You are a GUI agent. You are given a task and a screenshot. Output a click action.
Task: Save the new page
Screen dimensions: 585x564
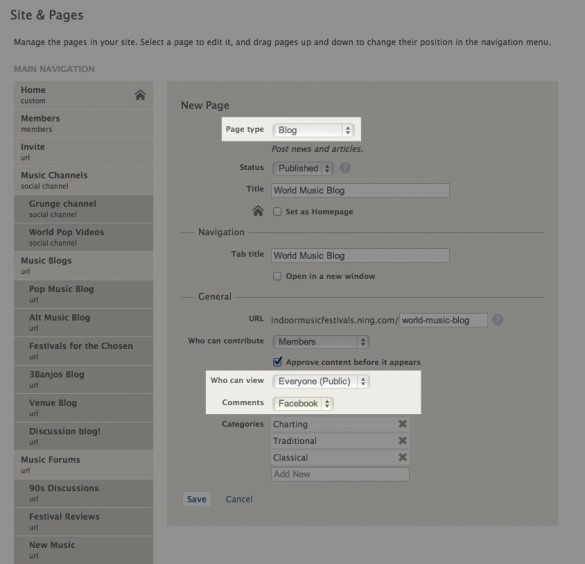pos(197,499)
